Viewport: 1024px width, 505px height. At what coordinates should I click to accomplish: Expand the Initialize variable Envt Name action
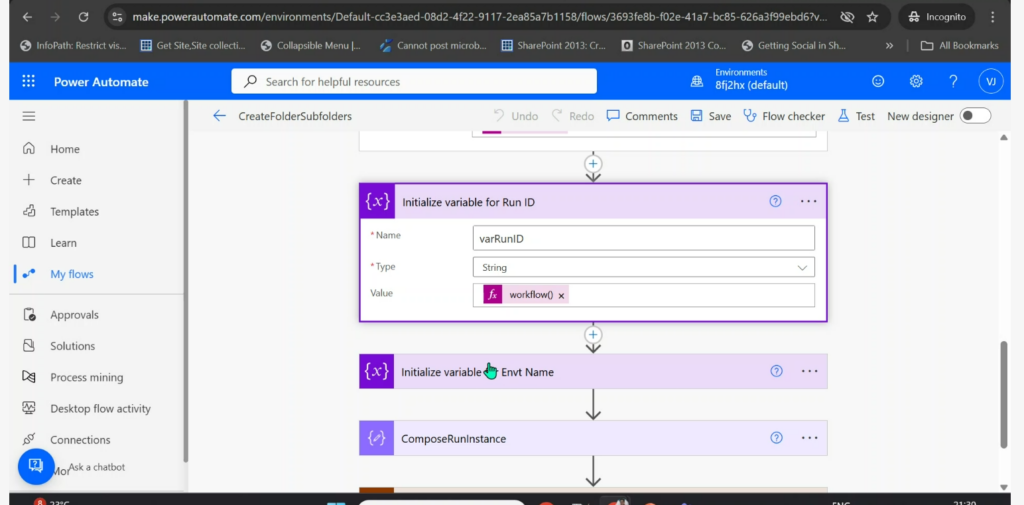593,371
